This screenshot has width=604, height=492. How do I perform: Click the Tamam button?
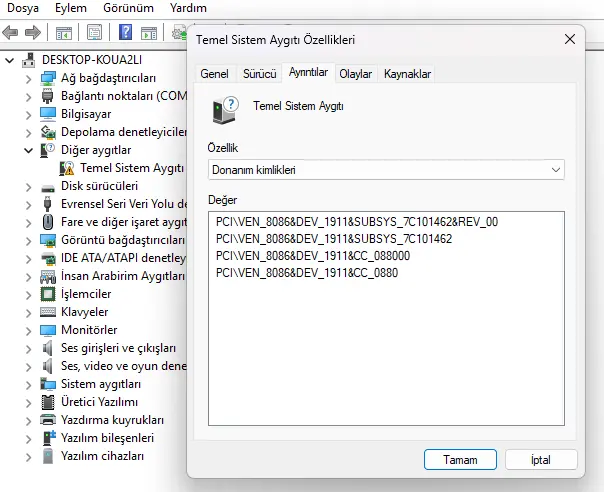[x=460, y=460]
